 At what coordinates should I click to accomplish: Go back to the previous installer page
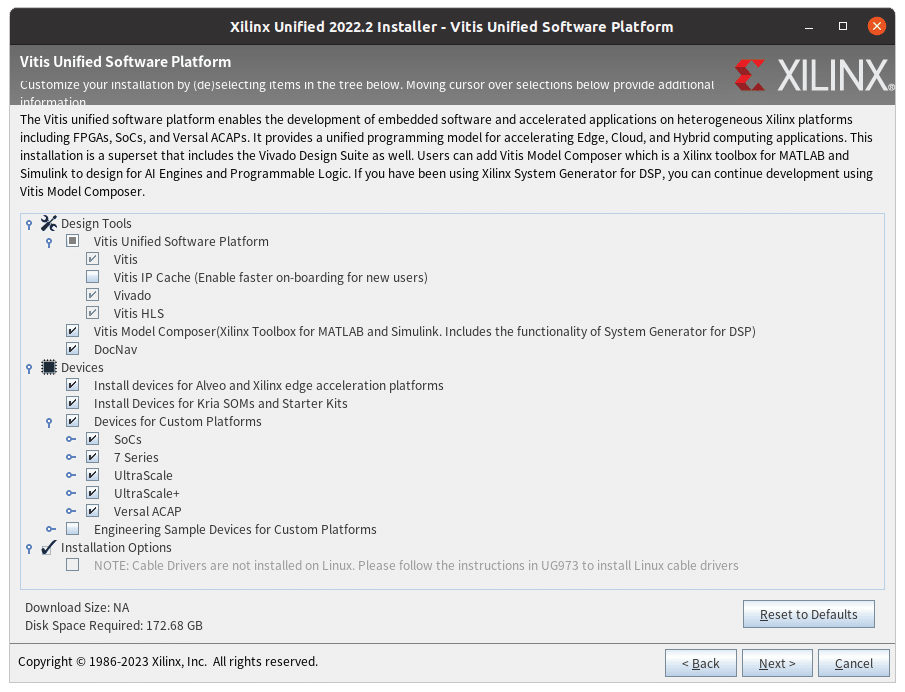700,663
